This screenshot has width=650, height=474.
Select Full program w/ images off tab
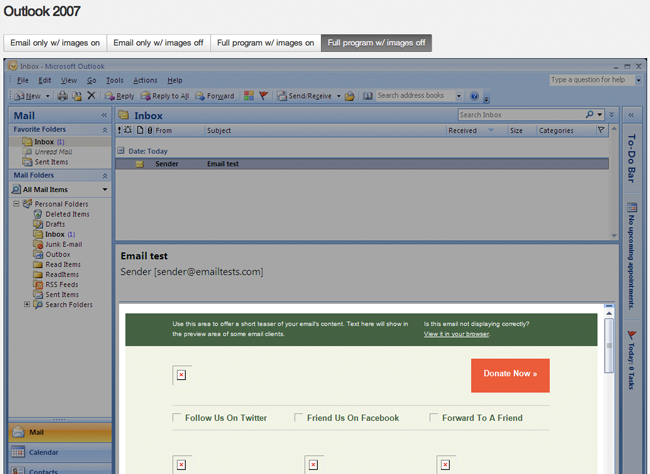[x=376, y=43]
